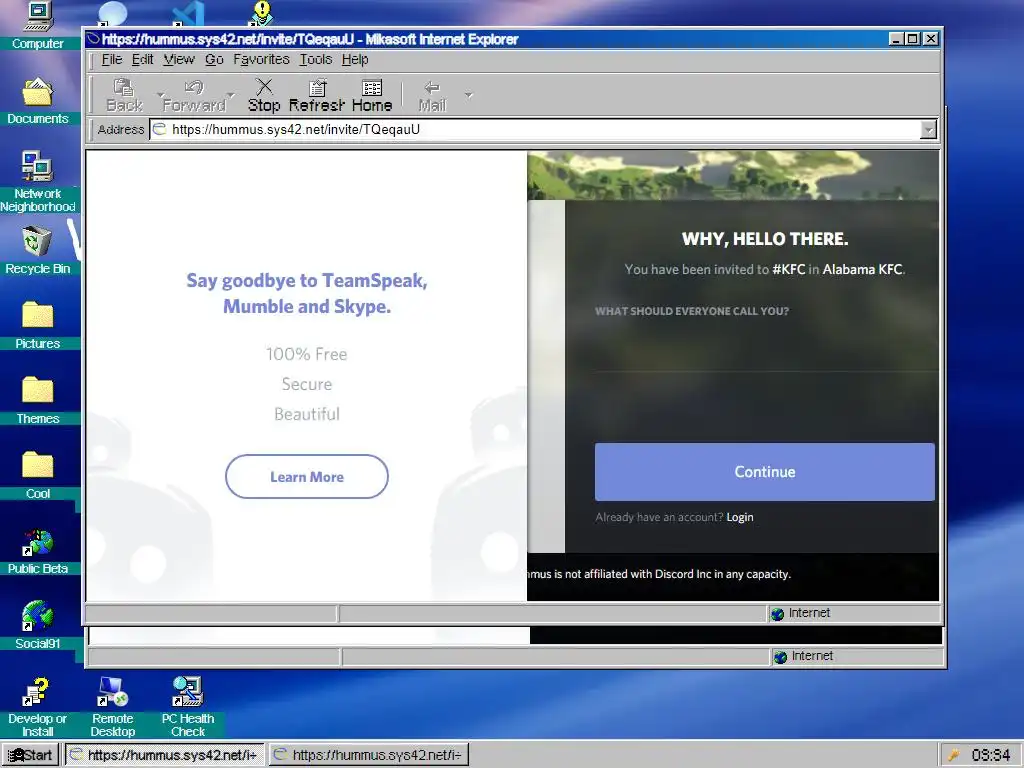Open the Computer desktop icon
This screenshot has height=768, width=1024.
click(x=38, y=25)
